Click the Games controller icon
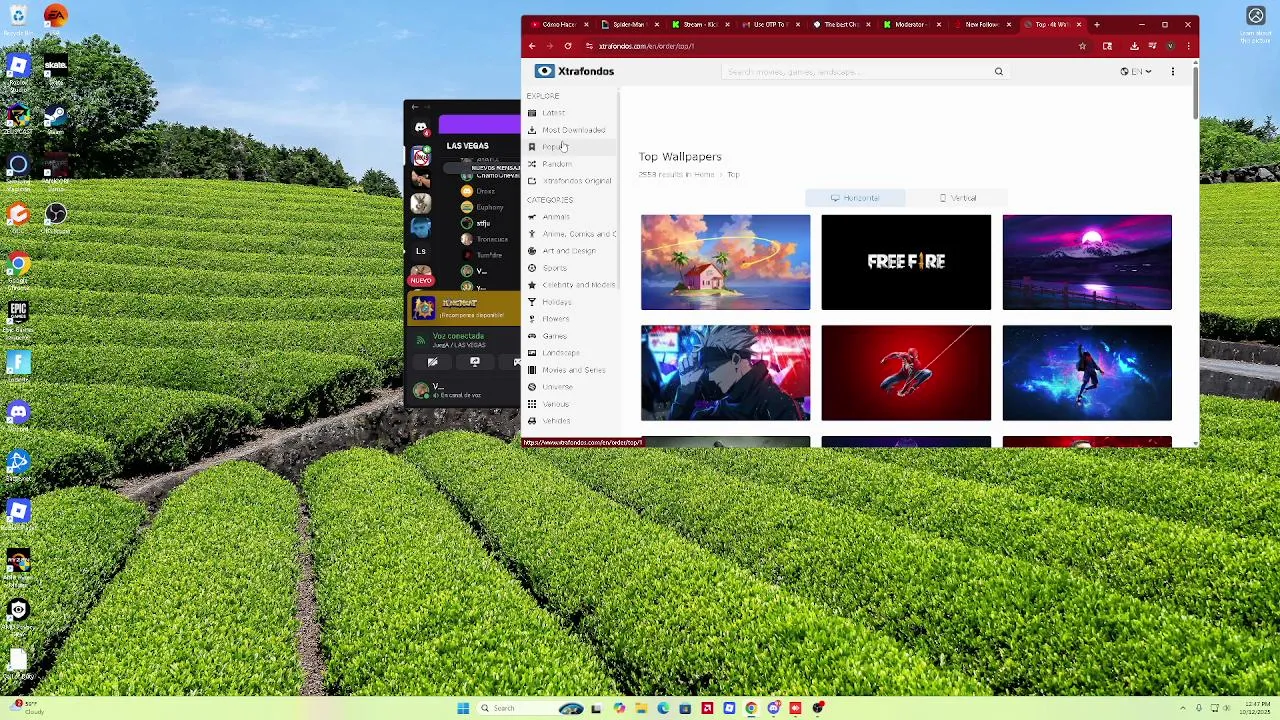 pos(532,336)
